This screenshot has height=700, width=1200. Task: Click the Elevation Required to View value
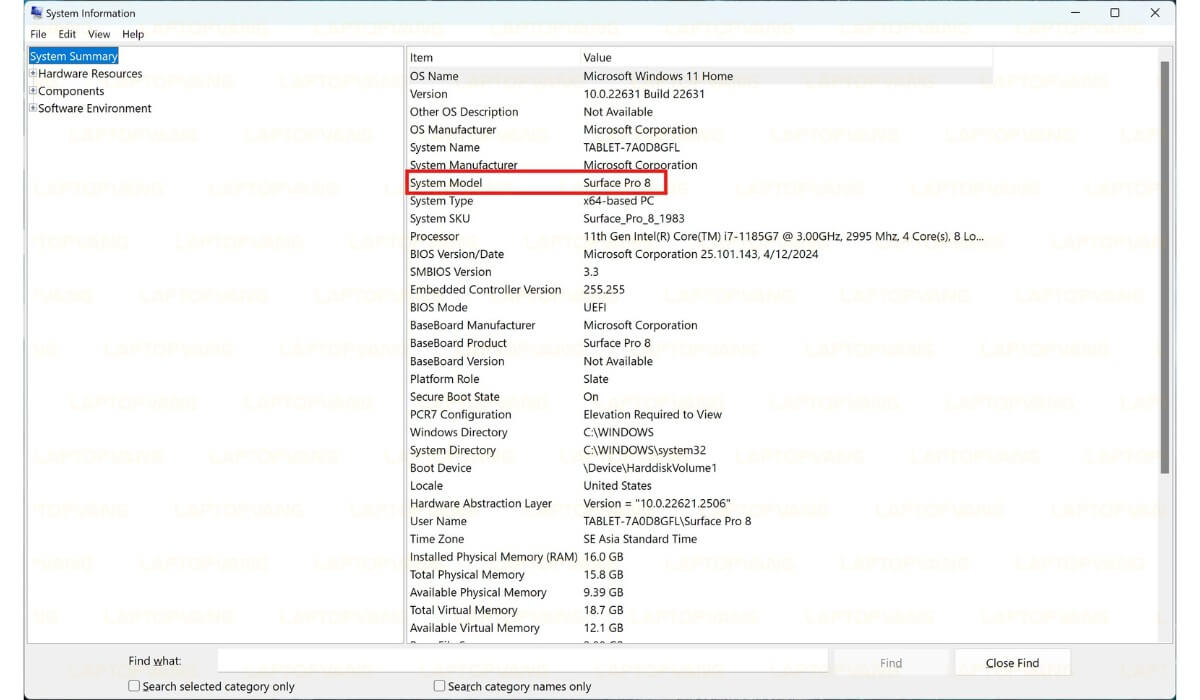pos(652,415)
